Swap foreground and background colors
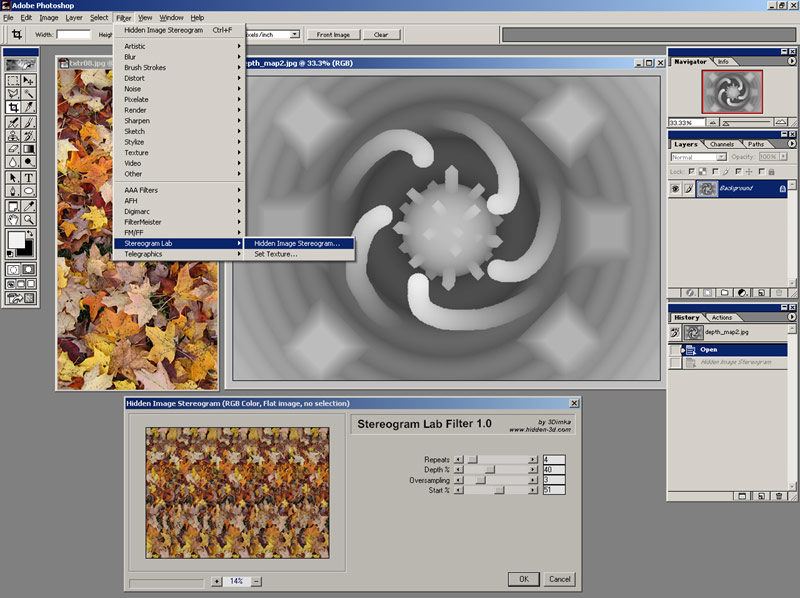 click(x=30, y=234)
